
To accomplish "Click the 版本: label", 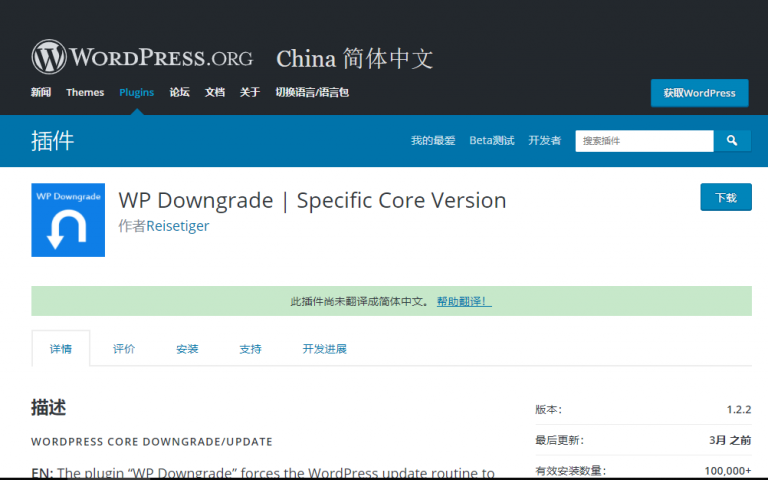I will (x=549, y=409).
